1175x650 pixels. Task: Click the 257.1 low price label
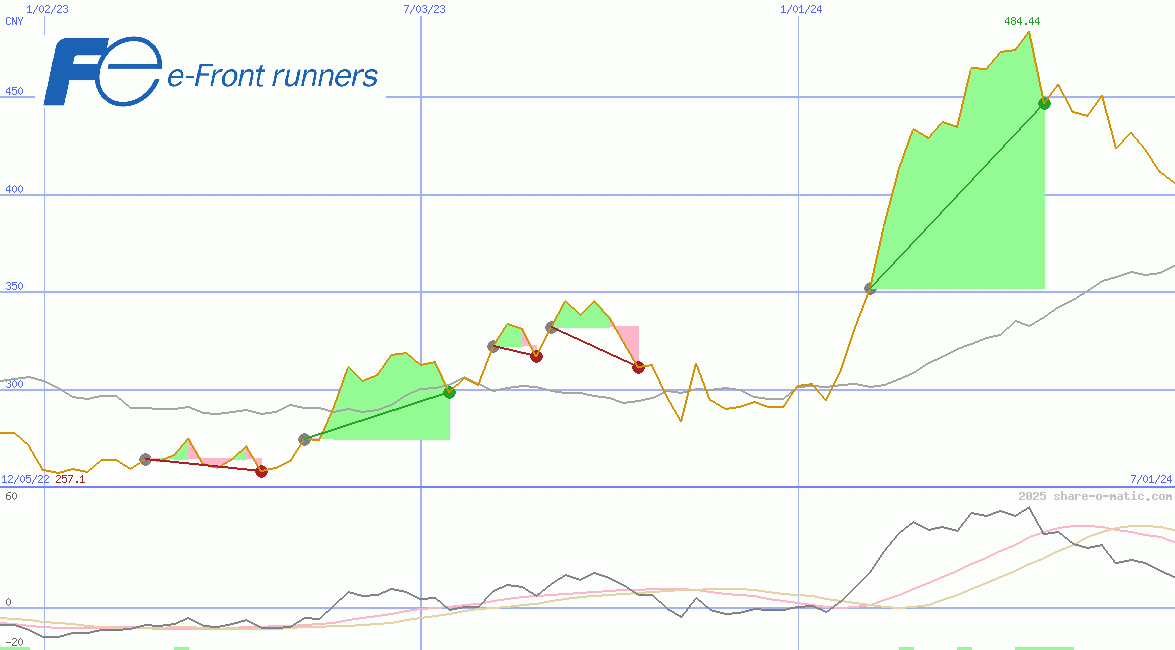(70, 480)
